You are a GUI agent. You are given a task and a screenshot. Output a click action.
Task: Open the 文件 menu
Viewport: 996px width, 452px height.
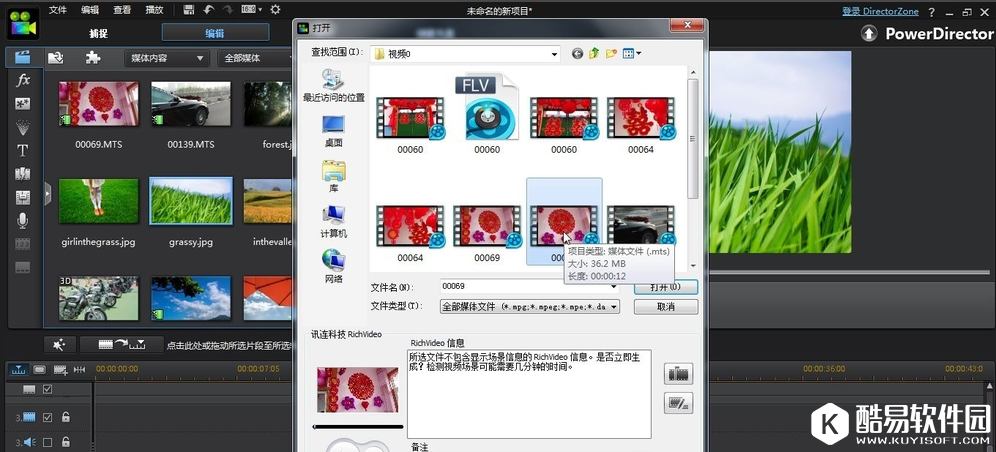click(58, 10)
